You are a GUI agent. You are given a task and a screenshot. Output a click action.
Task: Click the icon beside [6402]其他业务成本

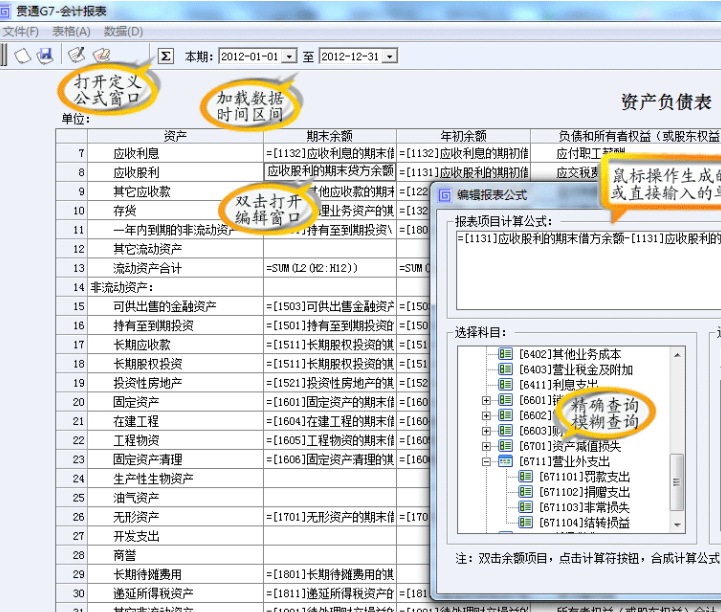[x=505, y=354]
